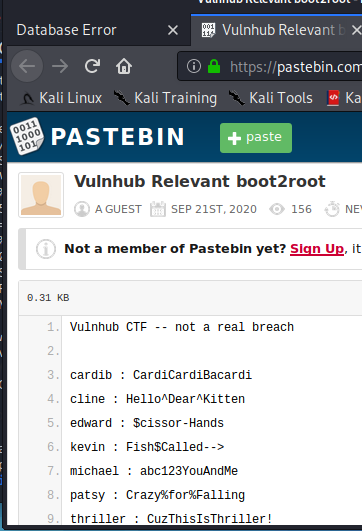This screenshot has height=531, width=362.
Task: Open site information icon in address bar
Action: pyautogui.click(x=194, y=66)
